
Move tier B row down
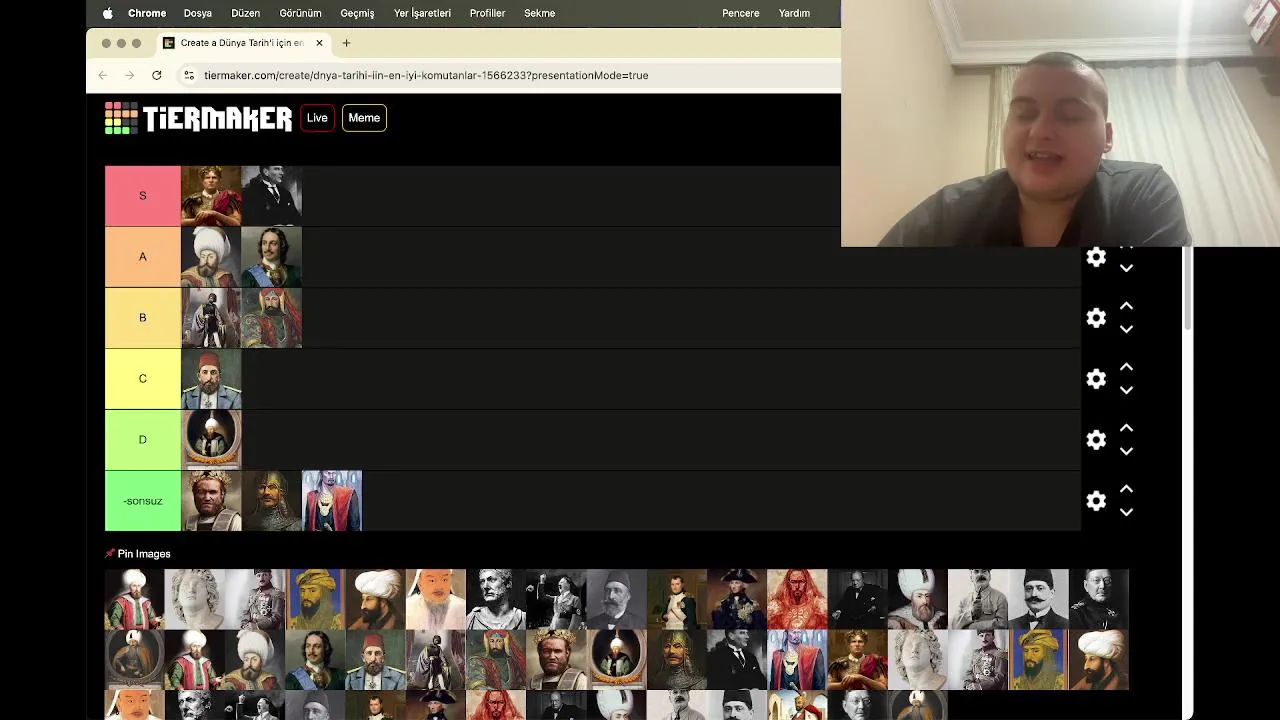1126,329
